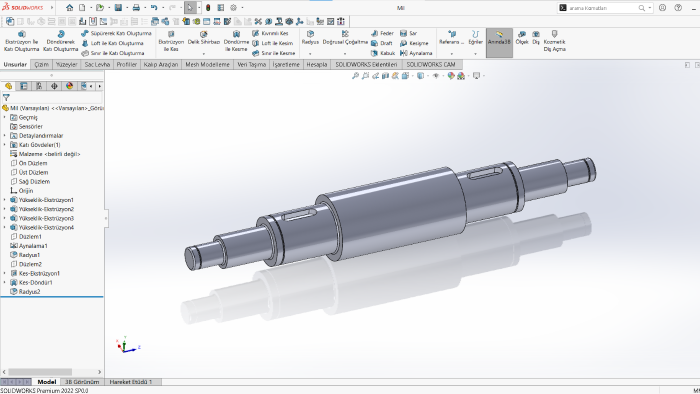
Task: Choose the Feder rib tool
Action: [x=382, y=33]
